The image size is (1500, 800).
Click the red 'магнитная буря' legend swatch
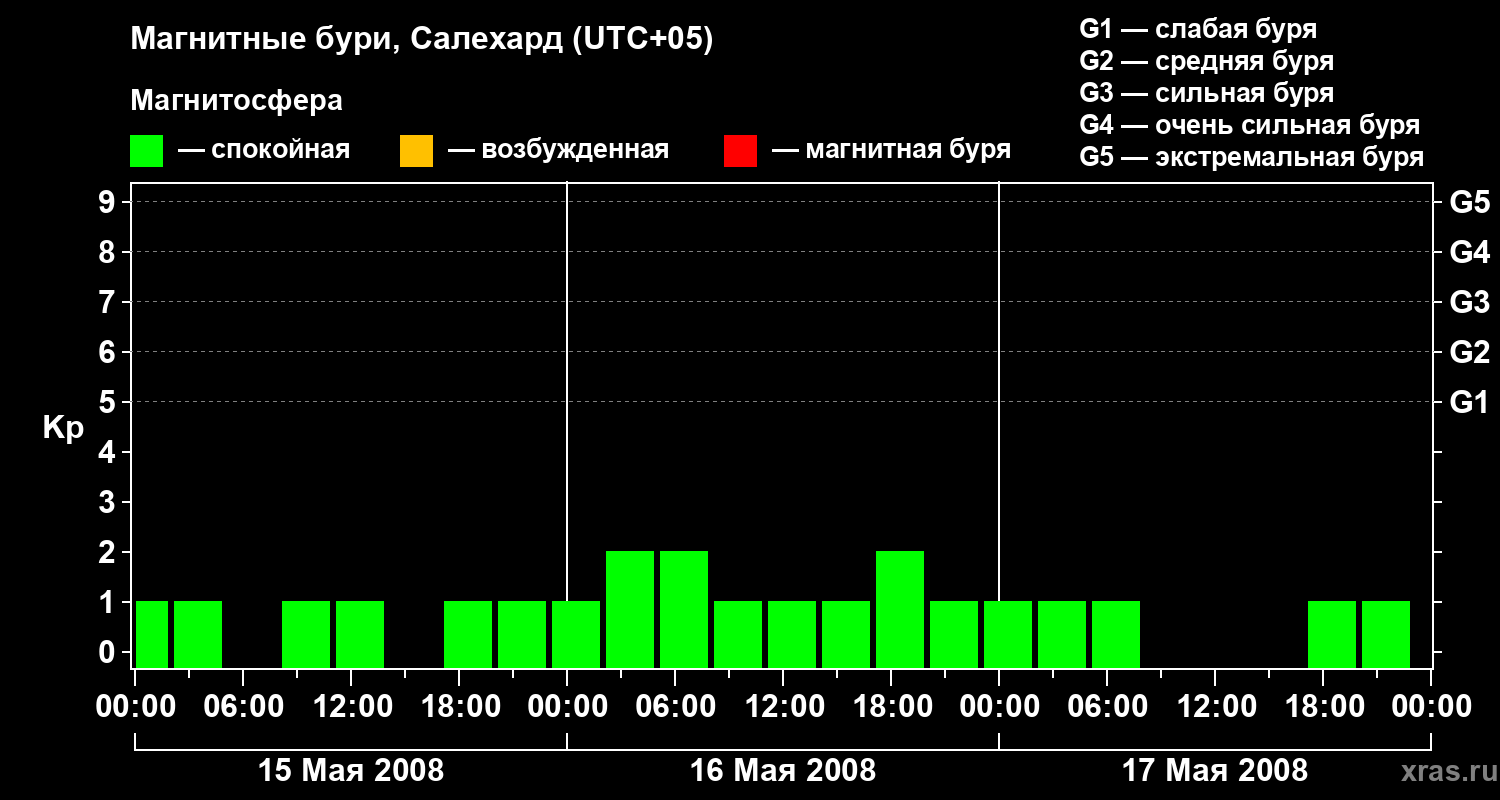[x=740, y=151]
